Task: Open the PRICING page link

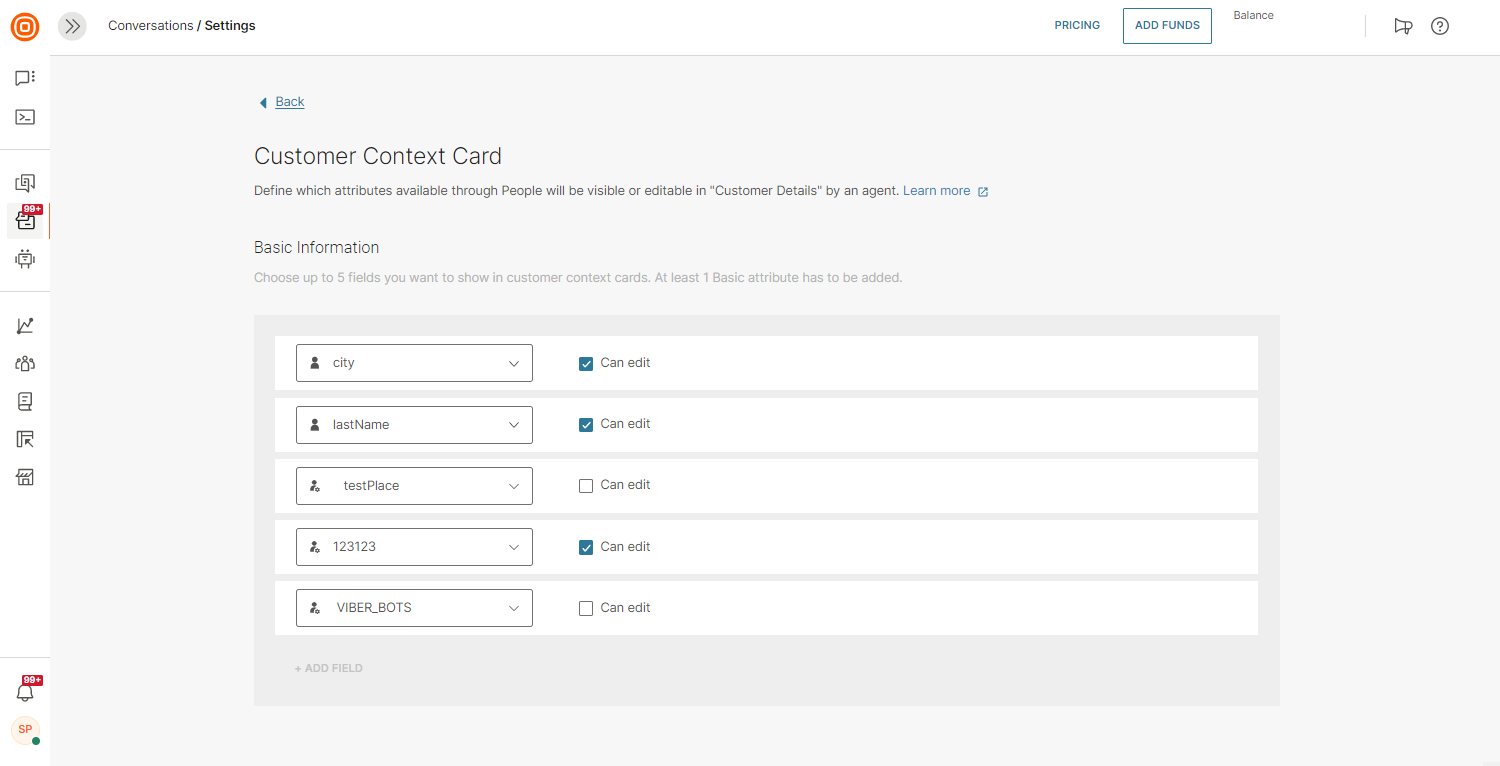Action: (x=1077, y=26)
